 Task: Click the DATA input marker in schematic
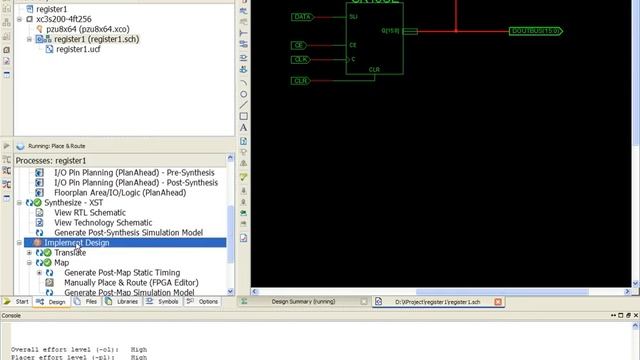pyautogui.click(x=302, y=17)
